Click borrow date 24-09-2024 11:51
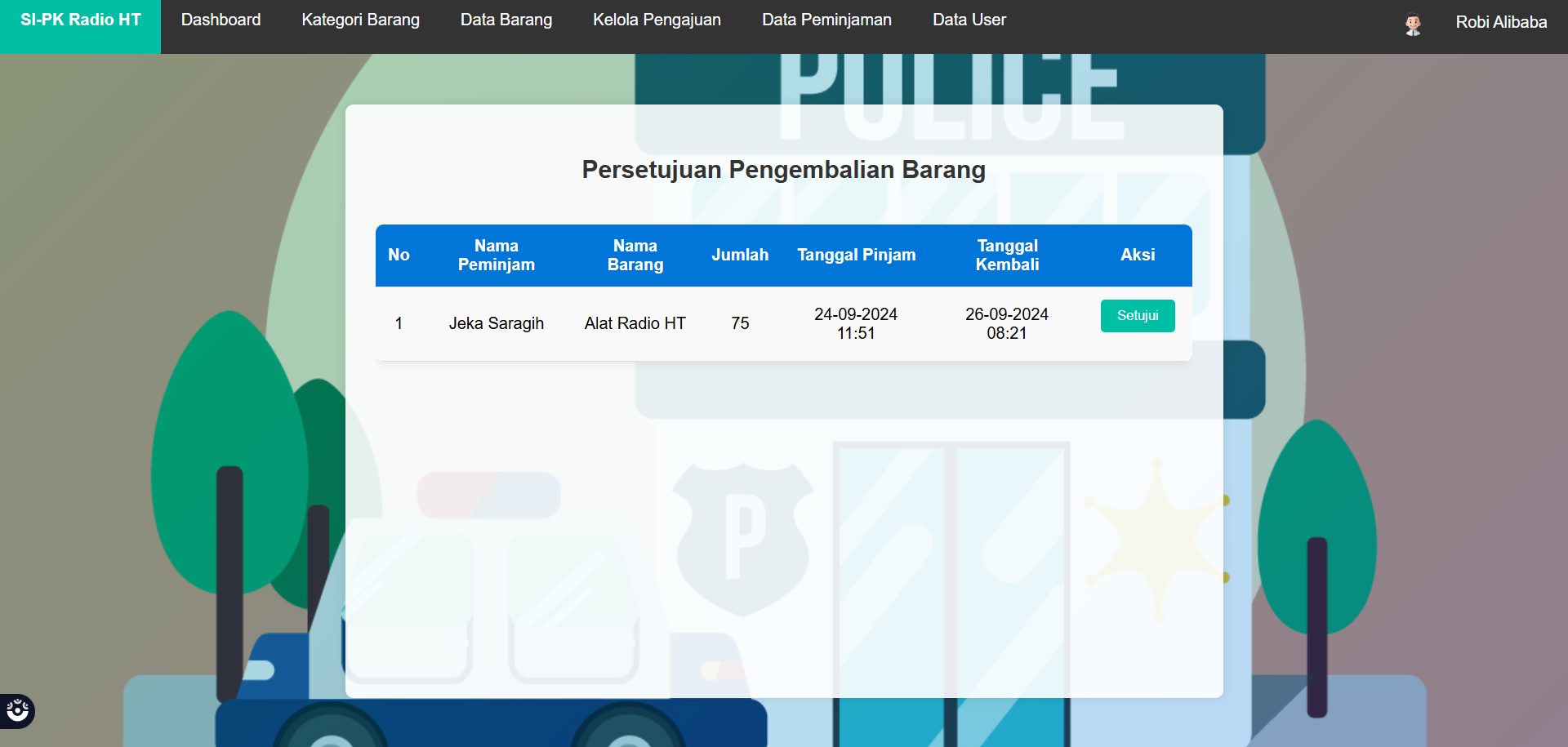Screen dimensions: 1568x747 pos(856,323)
